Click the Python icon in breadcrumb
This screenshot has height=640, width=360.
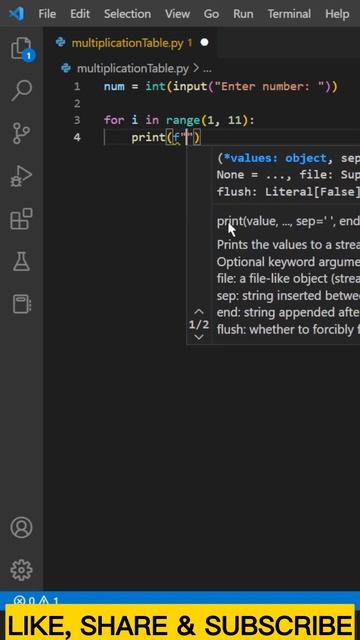point(66,68)
